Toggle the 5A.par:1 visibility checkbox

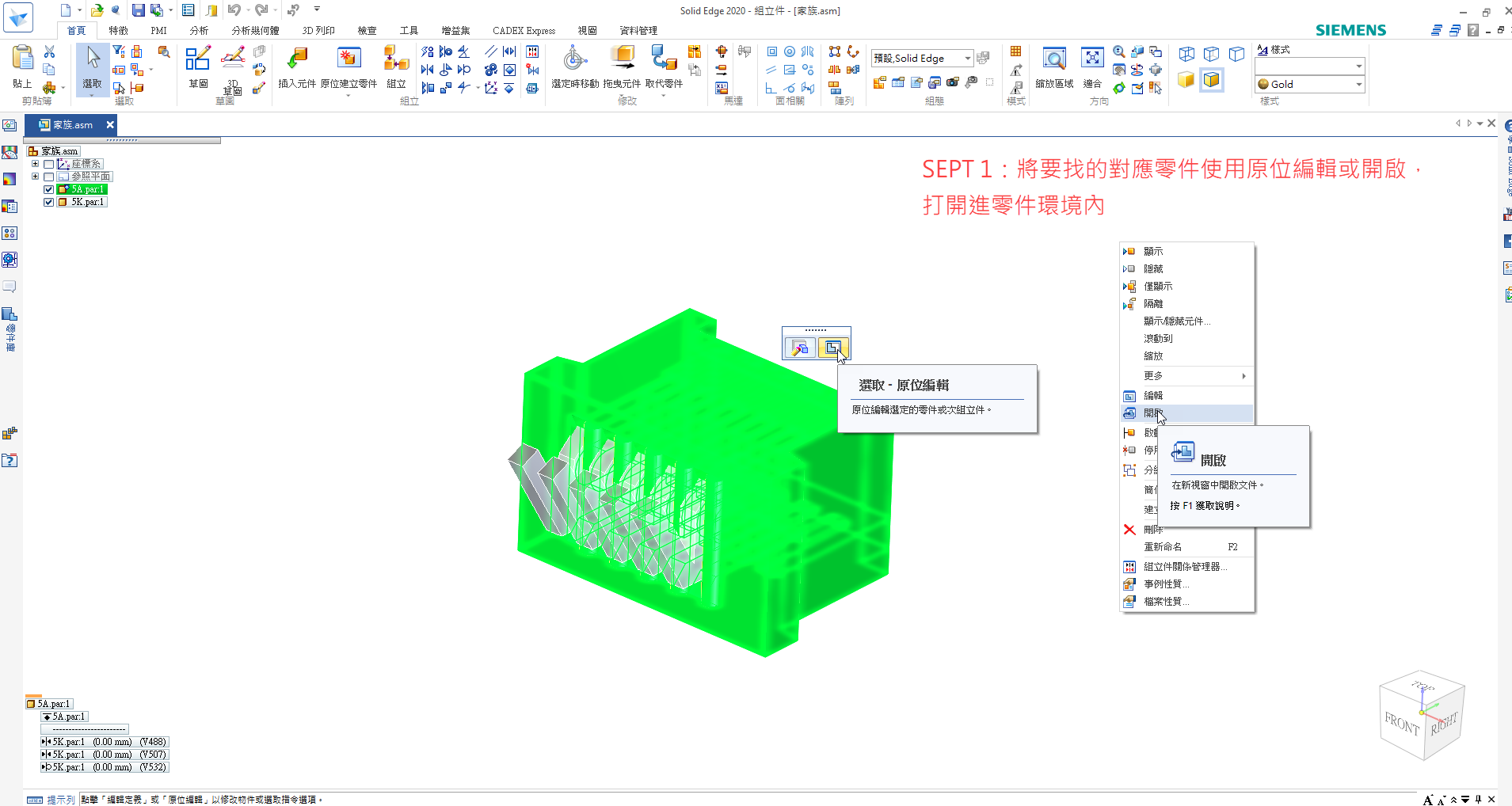coord(49,189)
